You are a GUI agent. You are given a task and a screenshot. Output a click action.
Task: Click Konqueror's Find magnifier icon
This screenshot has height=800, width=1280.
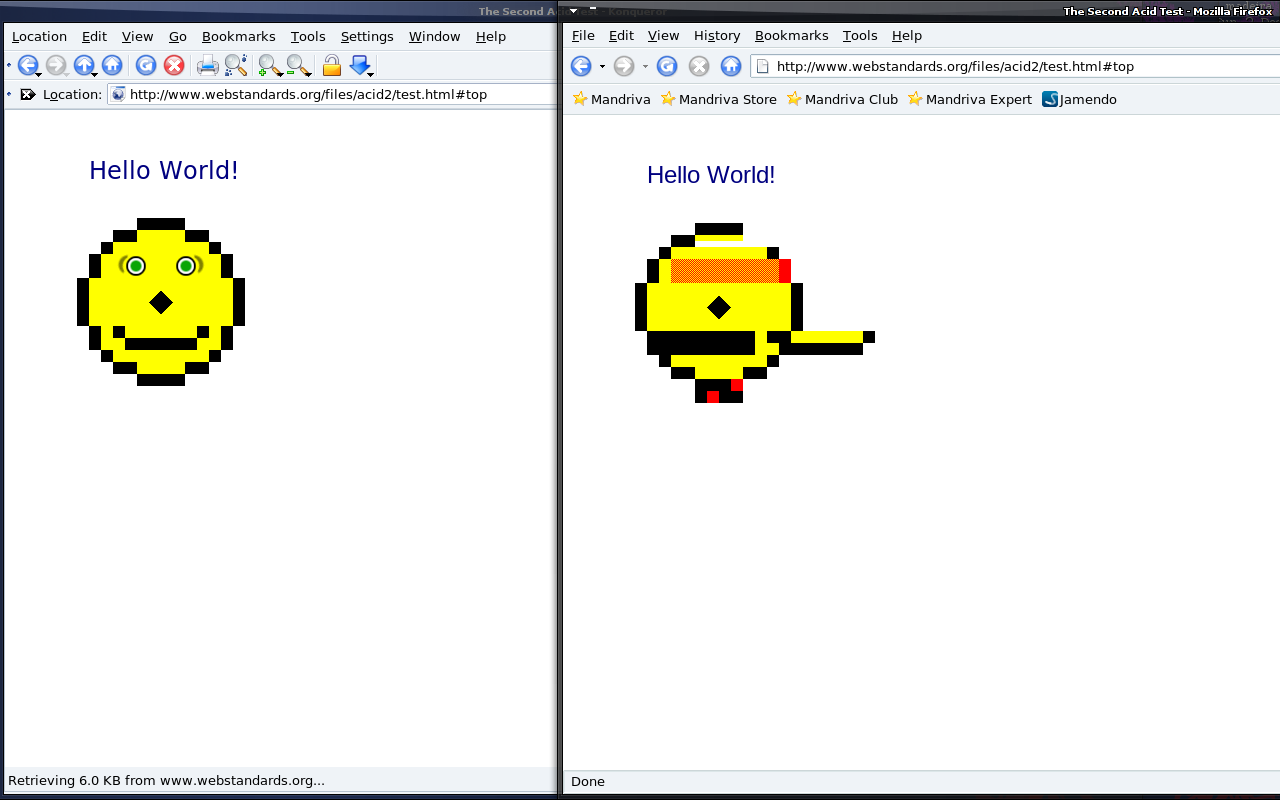click(x=235, y=66)
